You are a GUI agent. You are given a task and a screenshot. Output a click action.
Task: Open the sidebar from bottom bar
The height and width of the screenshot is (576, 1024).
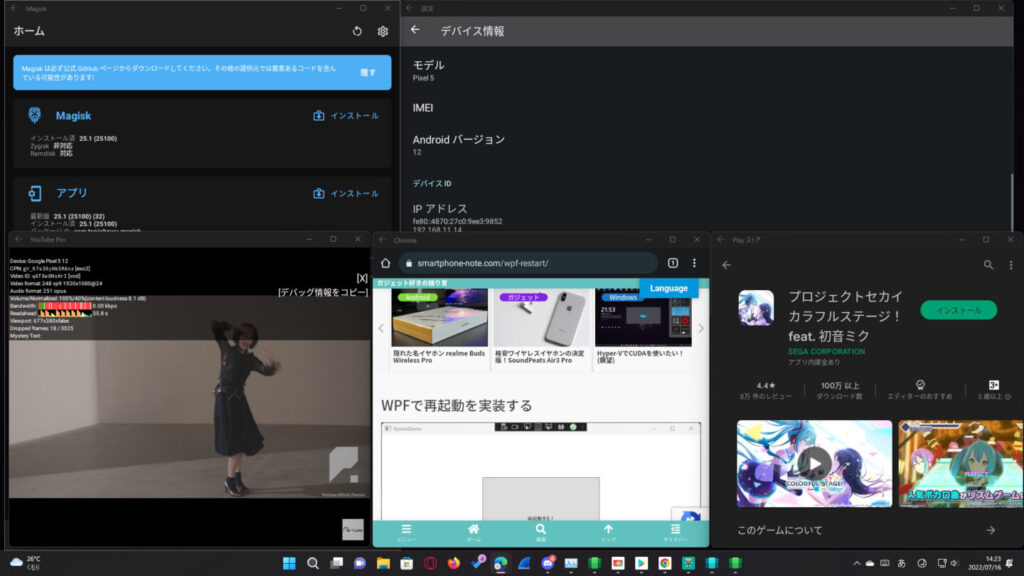coord(675,533)
